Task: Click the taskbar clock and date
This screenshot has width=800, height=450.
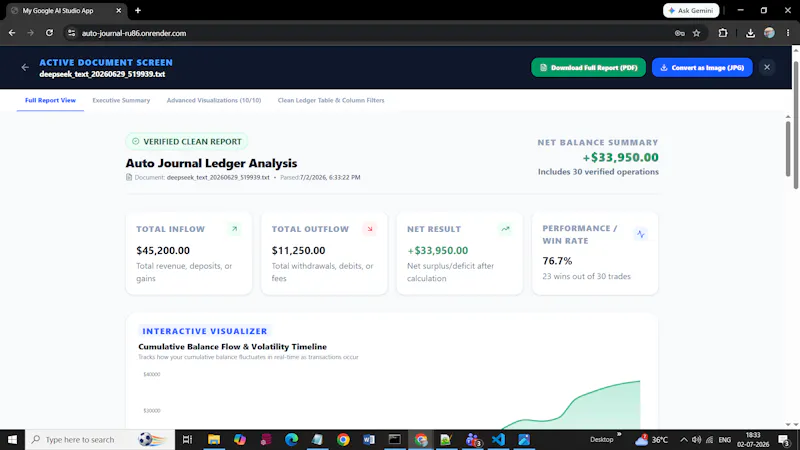Action: tap(753, 439)
